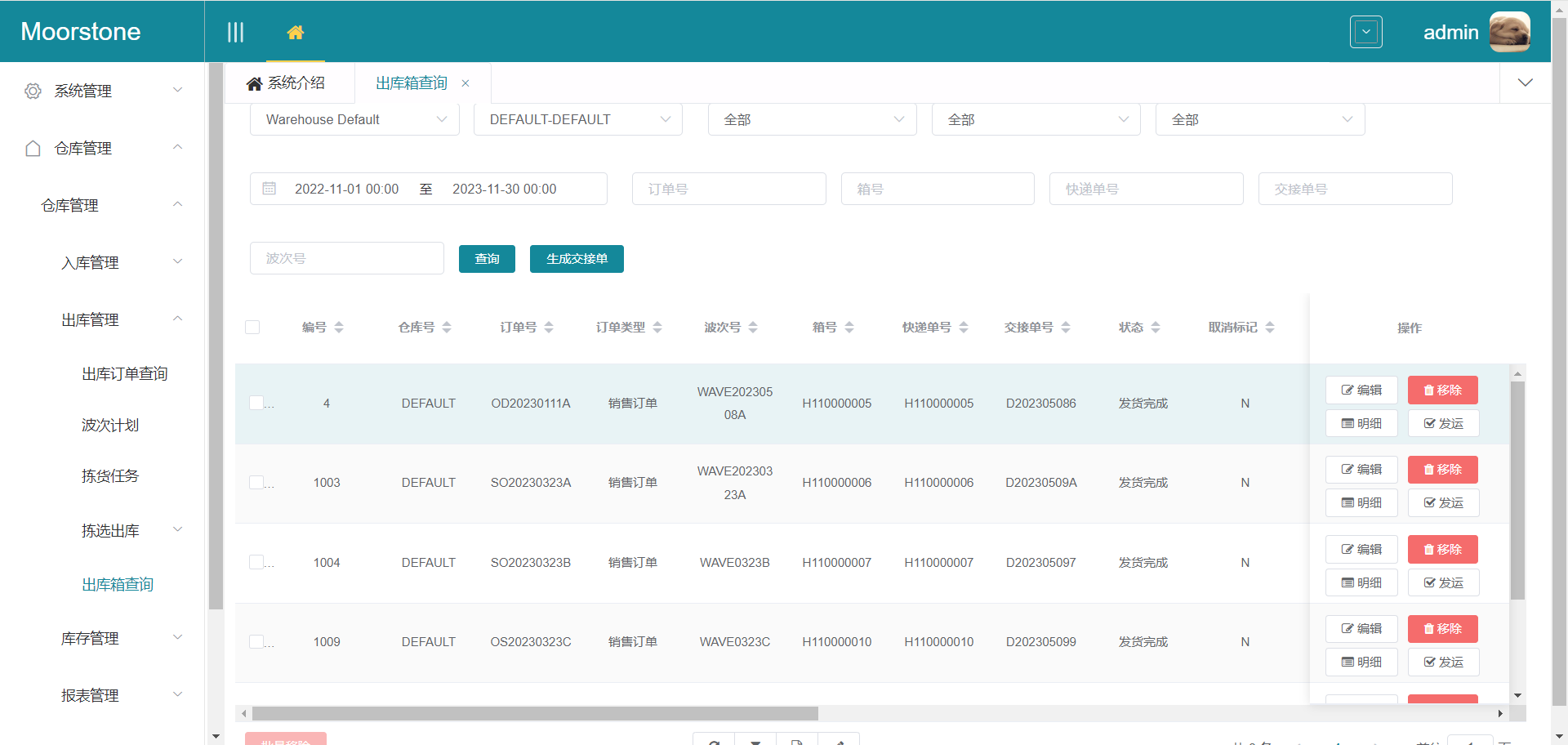This screenshot has width=1568, height=745.
Task: Select the checkbox for row 1009
Action: pos(256,642)
